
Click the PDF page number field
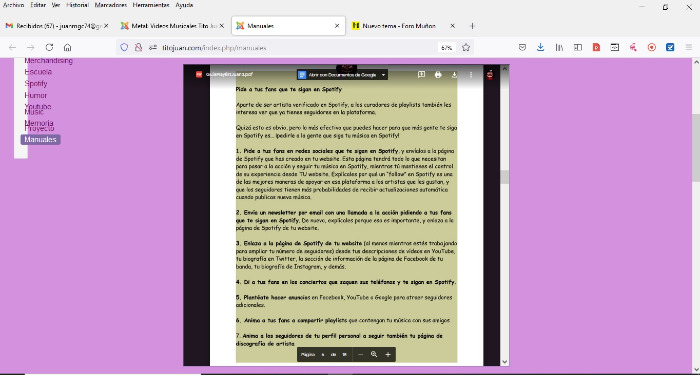[323, 354]
